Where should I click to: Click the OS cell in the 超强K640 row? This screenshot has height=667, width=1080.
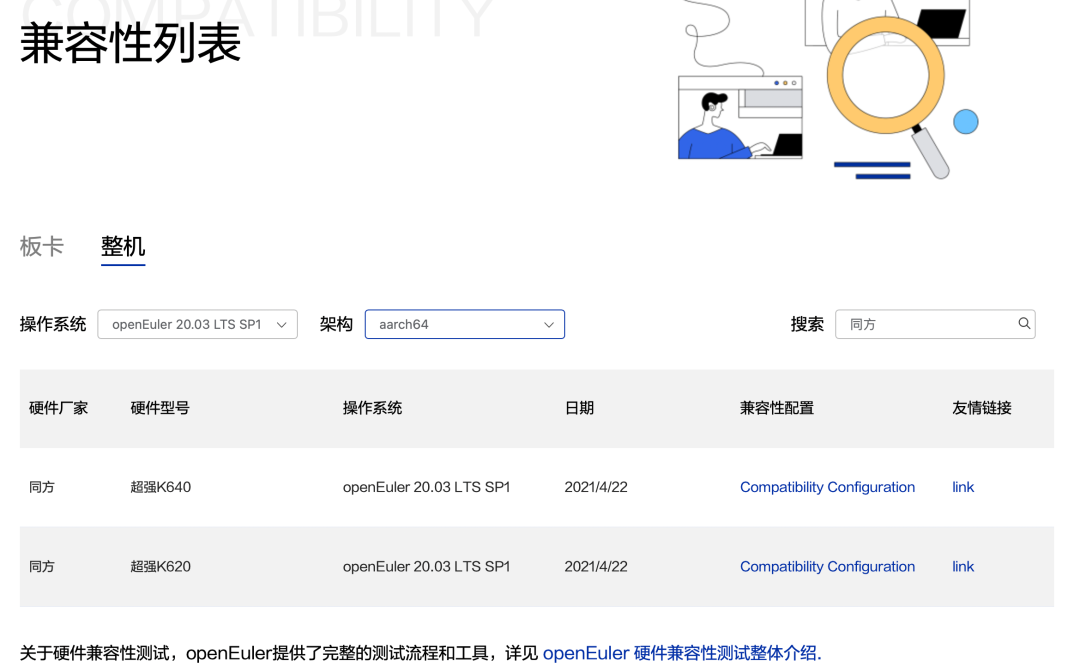tap(426, 487)
